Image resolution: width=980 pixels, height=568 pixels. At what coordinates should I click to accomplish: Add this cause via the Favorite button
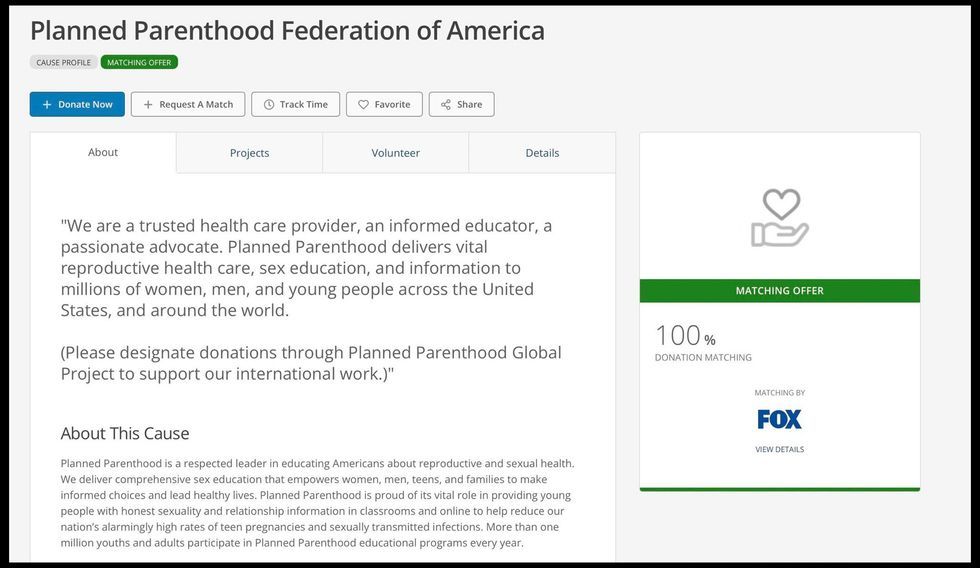point(384,105)
